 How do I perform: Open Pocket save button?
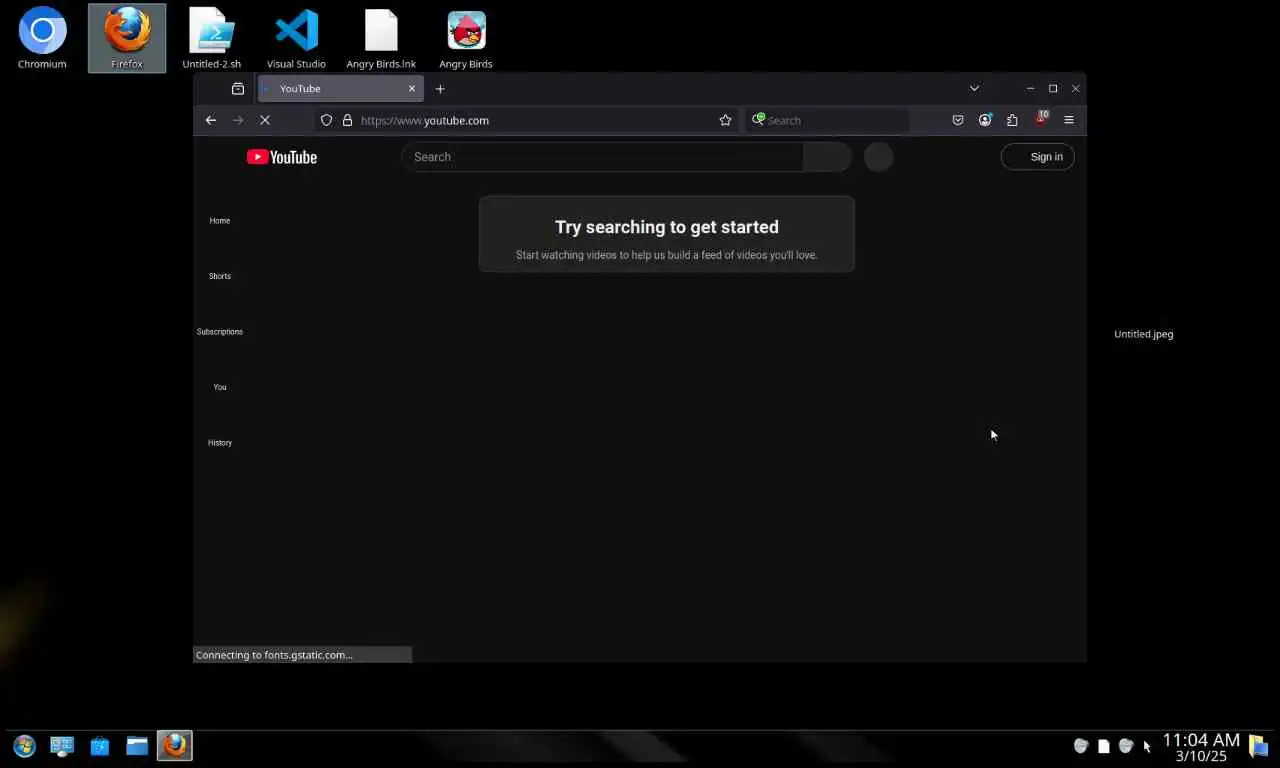click(x=958, y=120)
